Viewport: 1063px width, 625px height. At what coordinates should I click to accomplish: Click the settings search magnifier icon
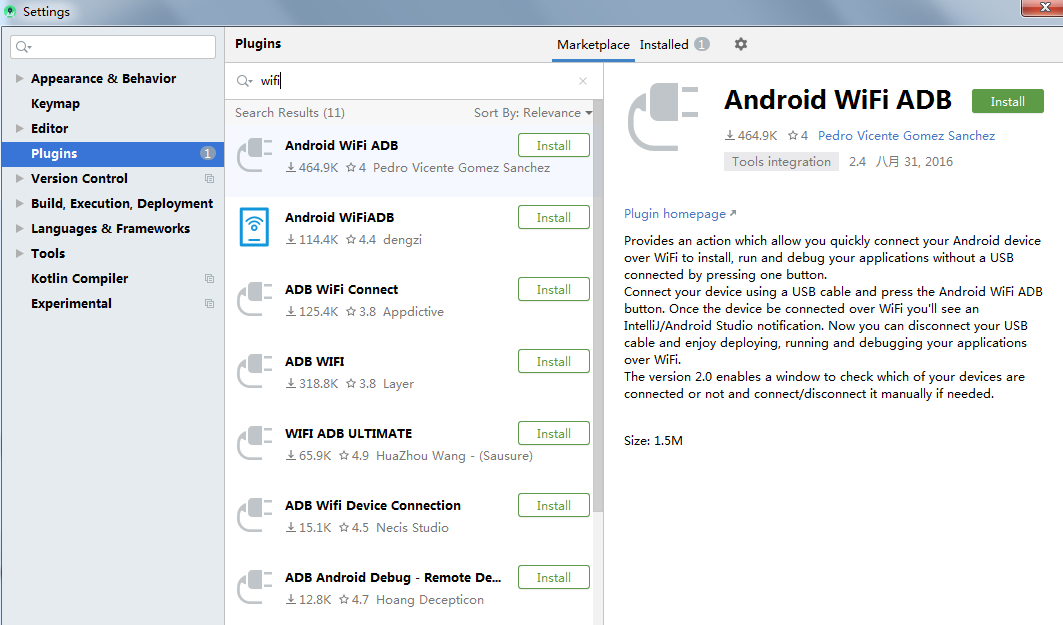pyautogui.click(x=23, y=47)
